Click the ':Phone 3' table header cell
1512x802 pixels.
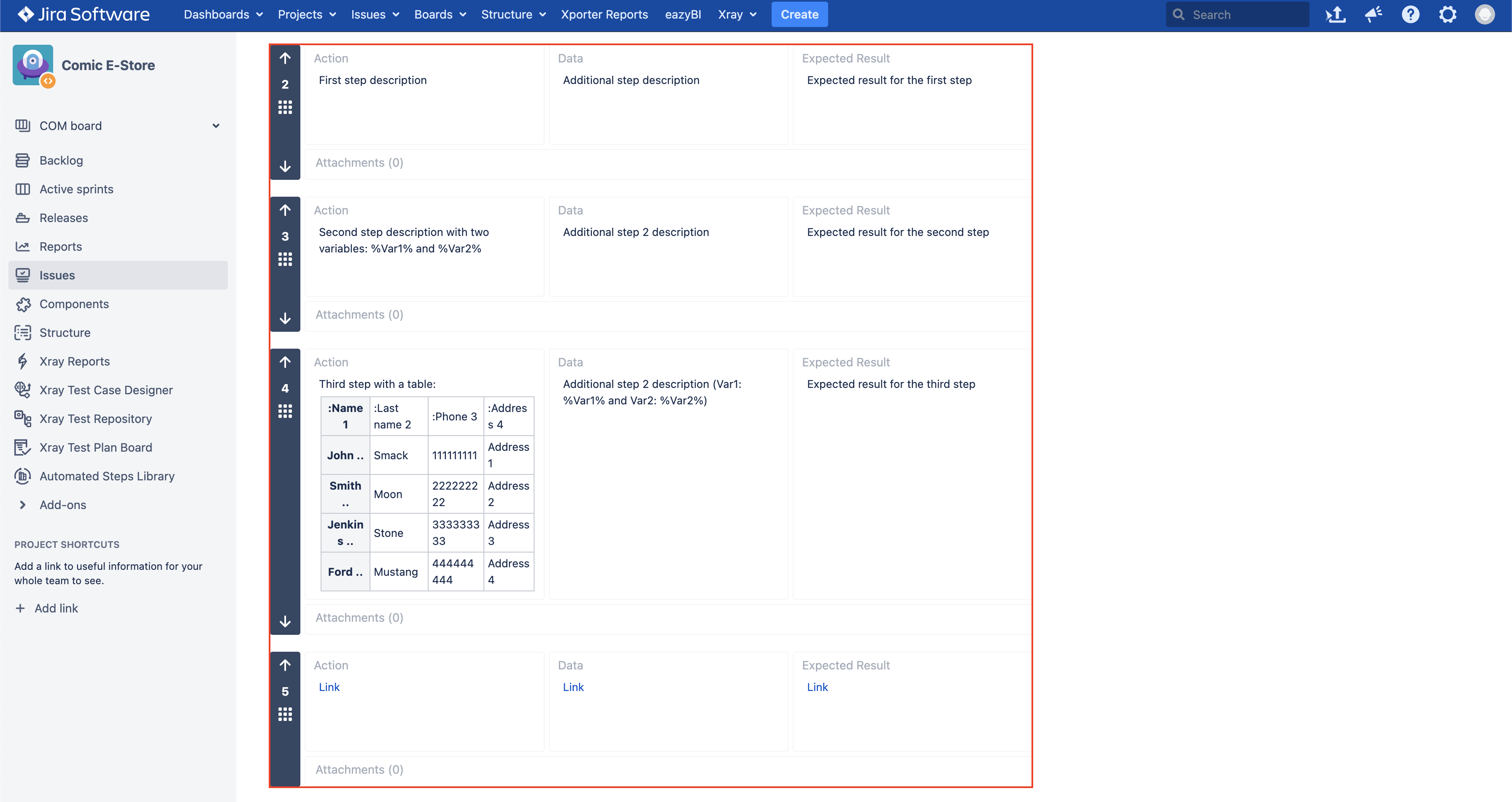[x=456, y=416]
